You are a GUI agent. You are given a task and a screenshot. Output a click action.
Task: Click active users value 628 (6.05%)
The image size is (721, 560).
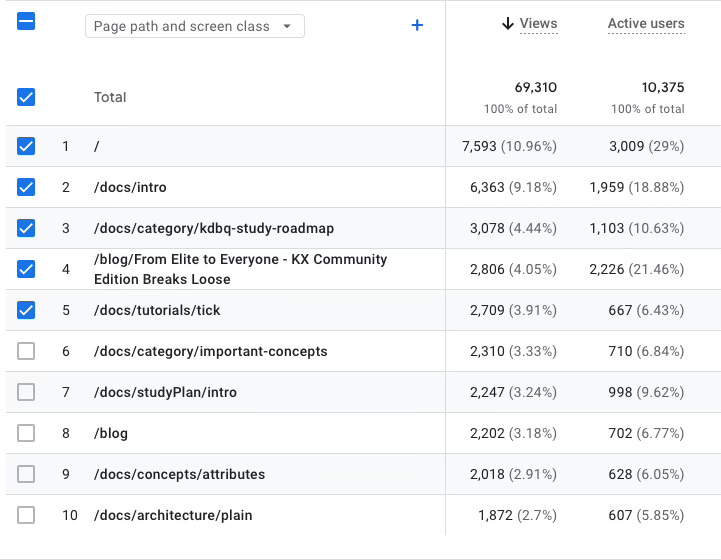647,474
